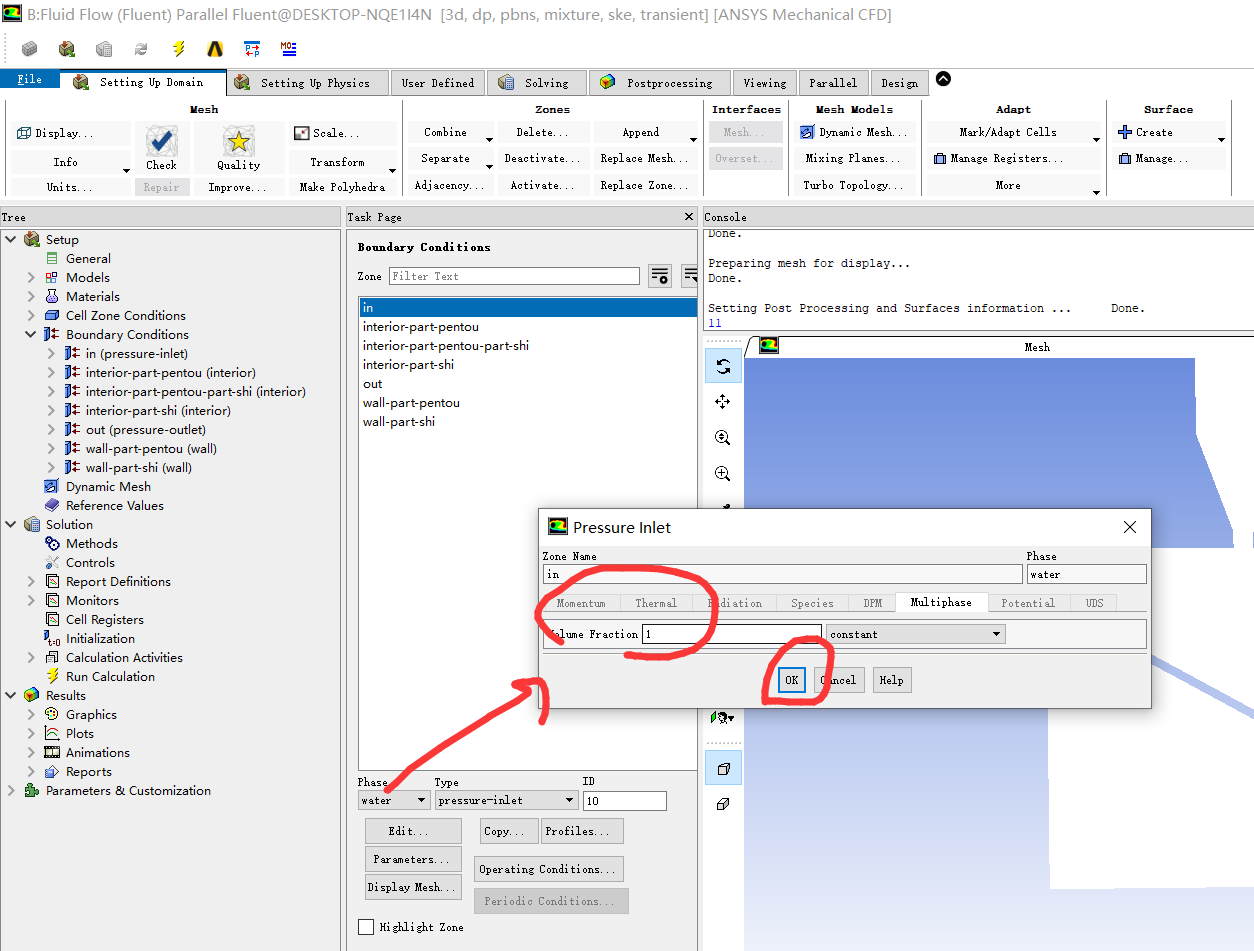The image size is (1254, 951).
Task: Expand the Materials tree node
Action: [31, 296]
